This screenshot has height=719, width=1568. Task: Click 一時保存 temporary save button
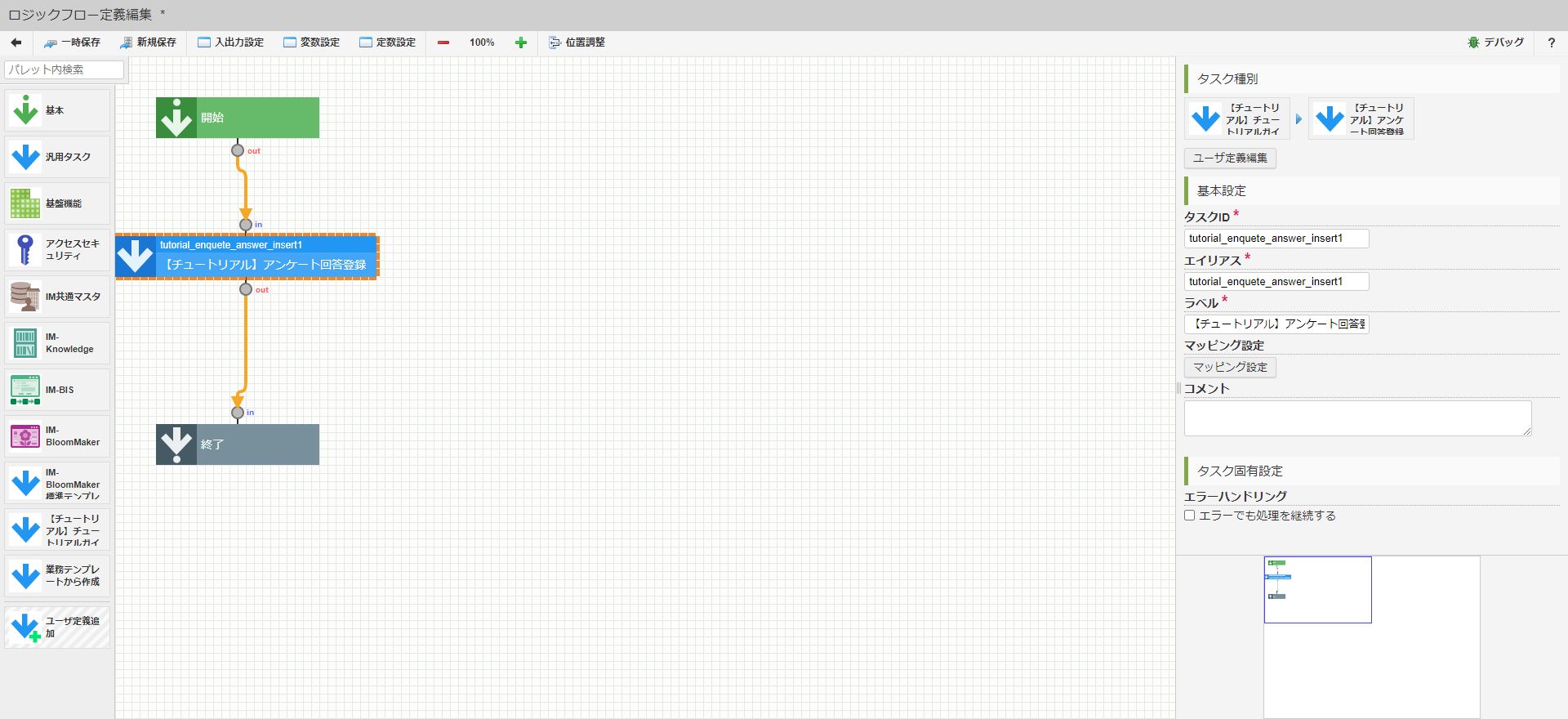(73, 42)
